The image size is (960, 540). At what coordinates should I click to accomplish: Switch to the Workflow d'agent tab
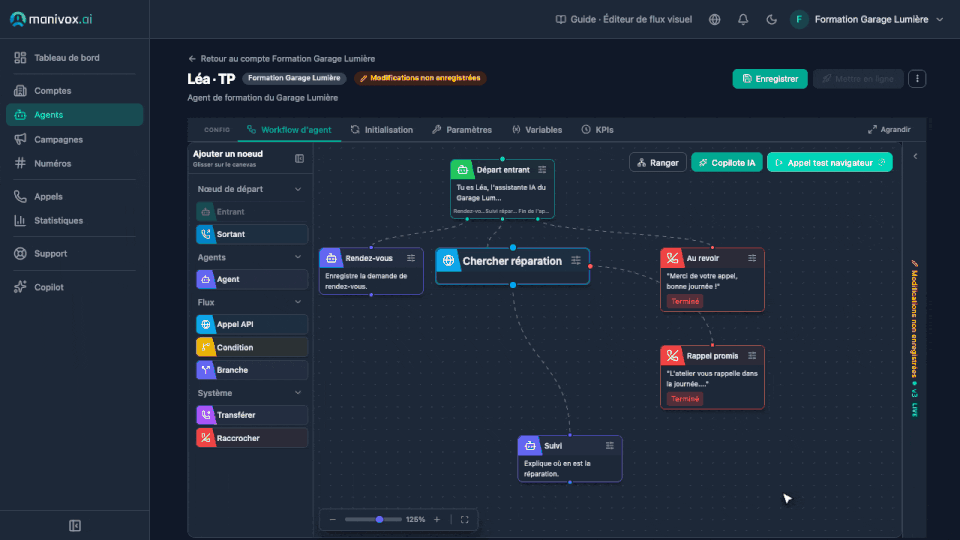click(x=289, y=130)
